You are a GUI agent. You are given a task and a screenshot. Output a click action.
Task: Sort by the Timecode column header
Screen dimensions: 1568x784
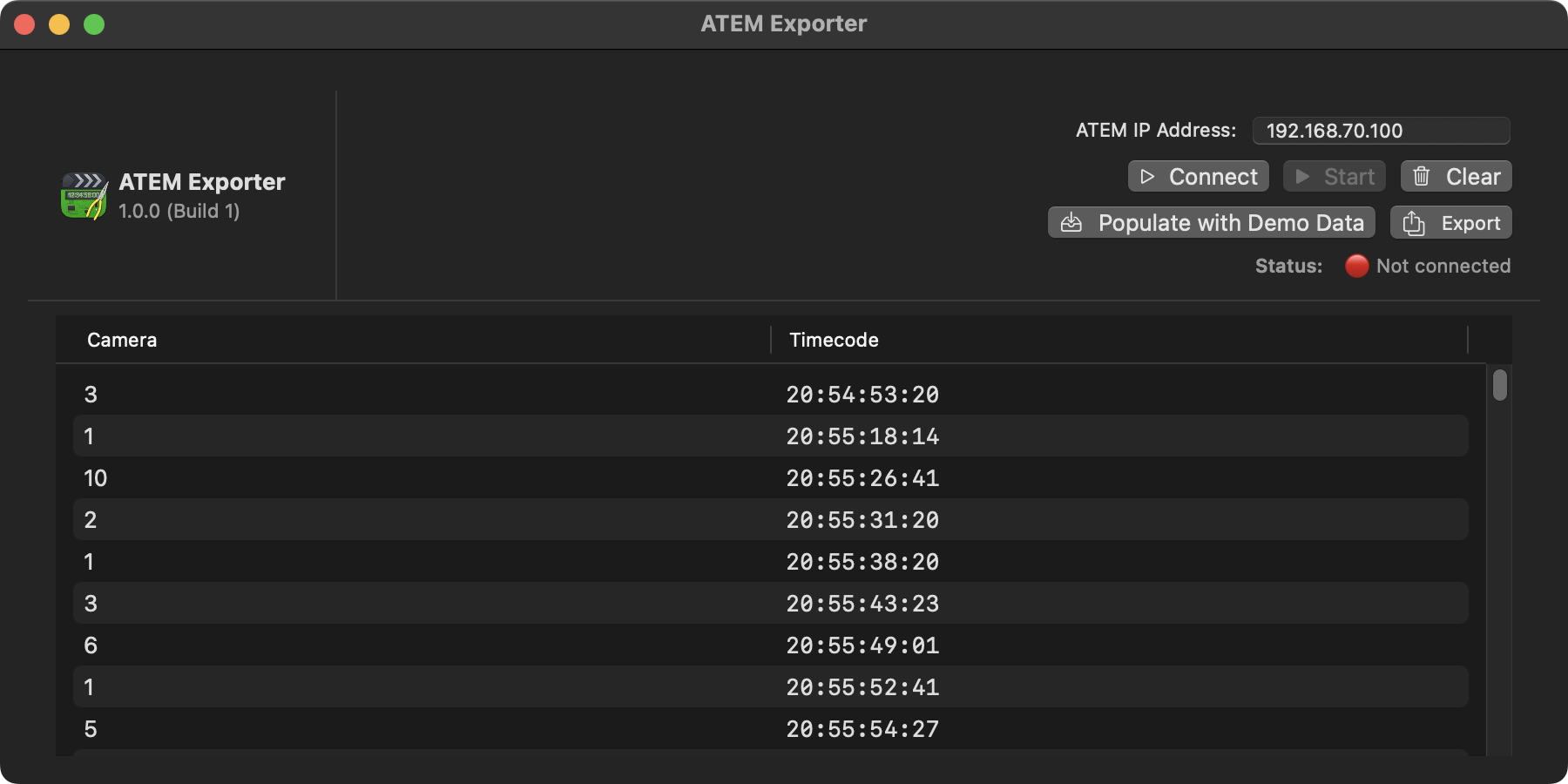point(834,340)
